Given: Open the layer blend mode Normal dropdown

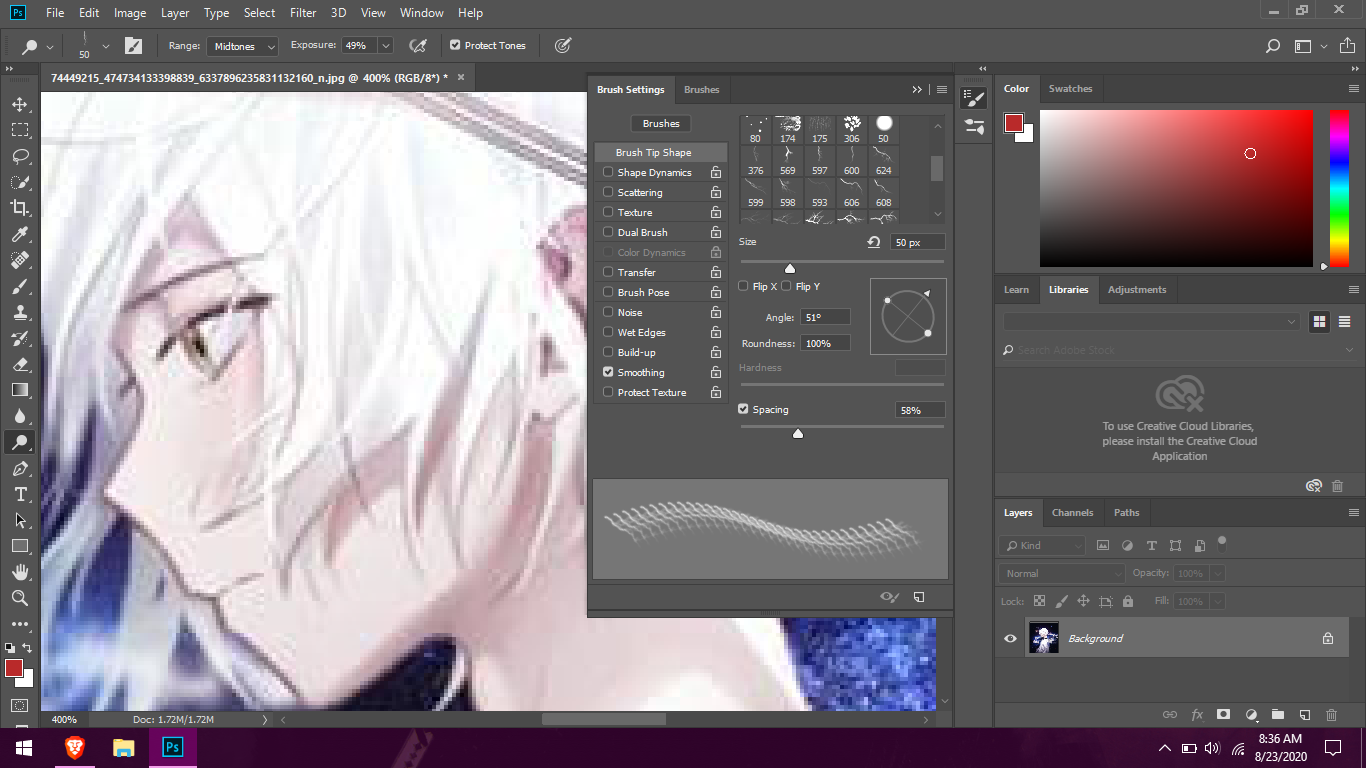Looking at the screenshot, I should pos(1062,574).
